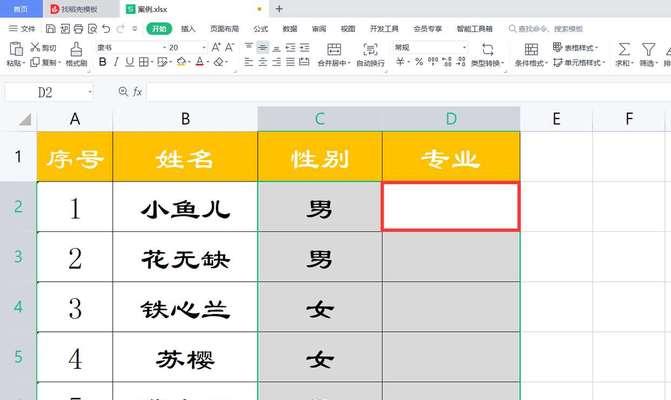Increase font size with larger A icon
The image size is (671, 400).
coord(216,47)
